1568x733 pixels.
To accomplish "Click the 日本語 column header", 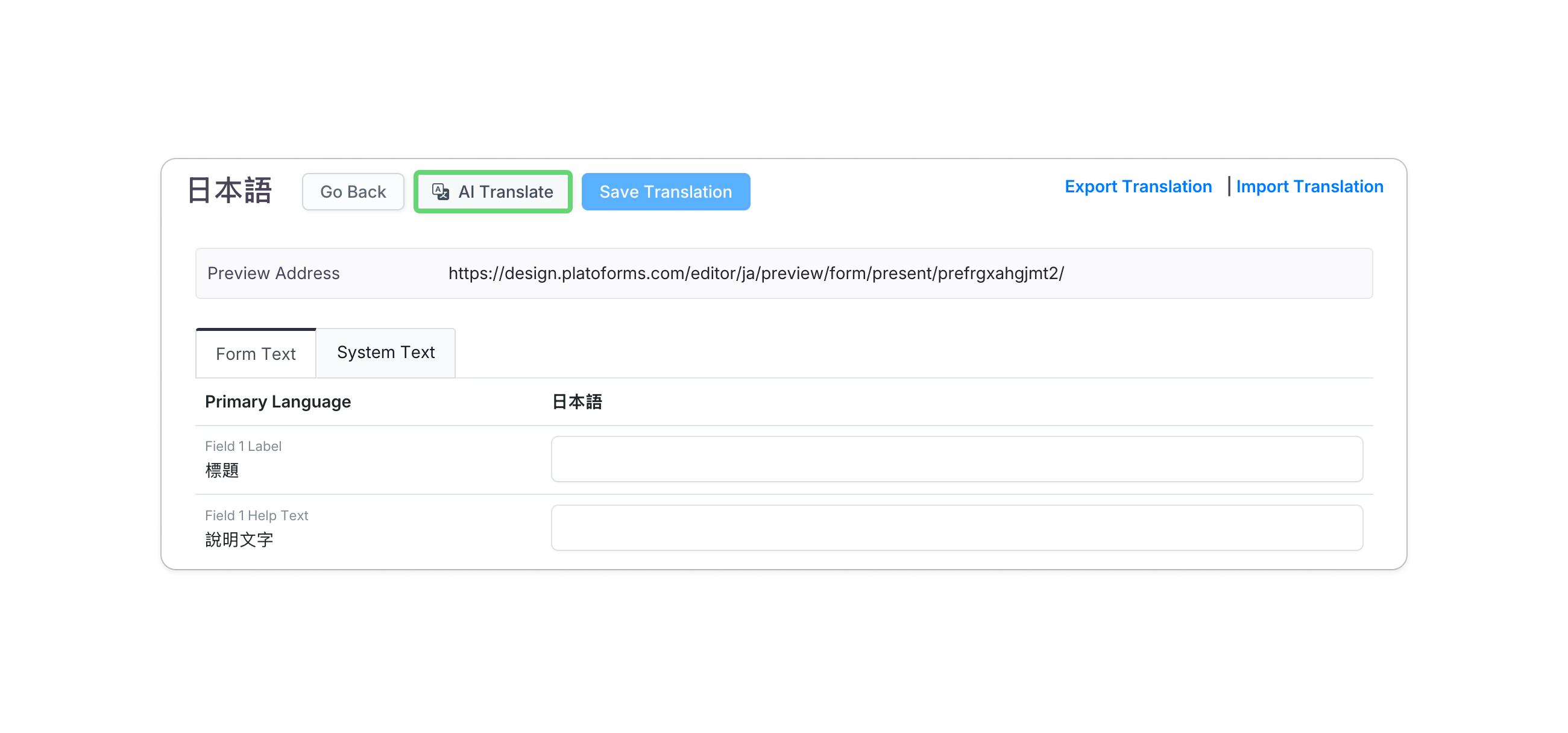I will 576,402.
